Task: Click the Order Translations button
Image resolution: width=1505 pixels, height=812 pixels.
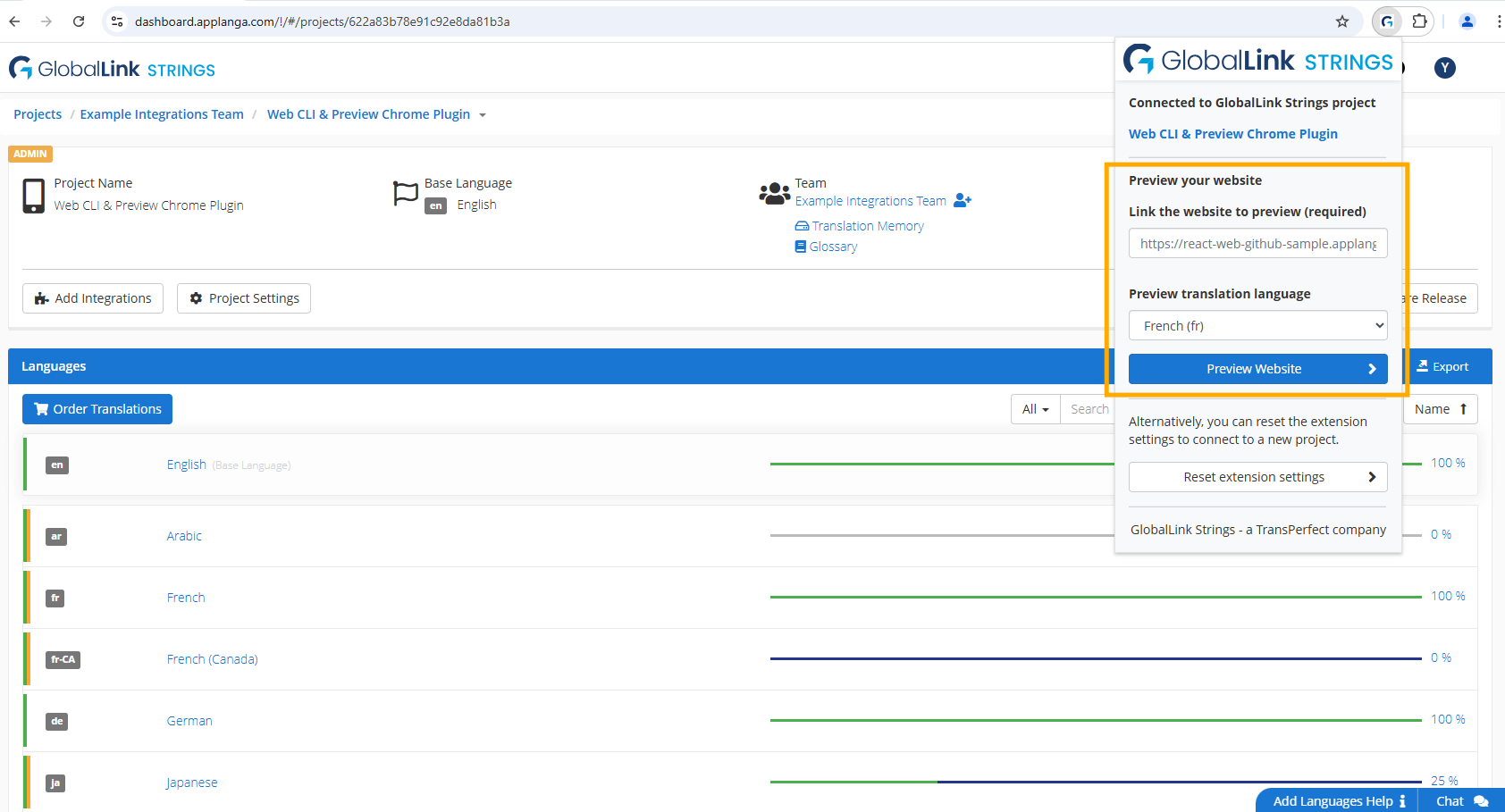Action: [97, 409]
